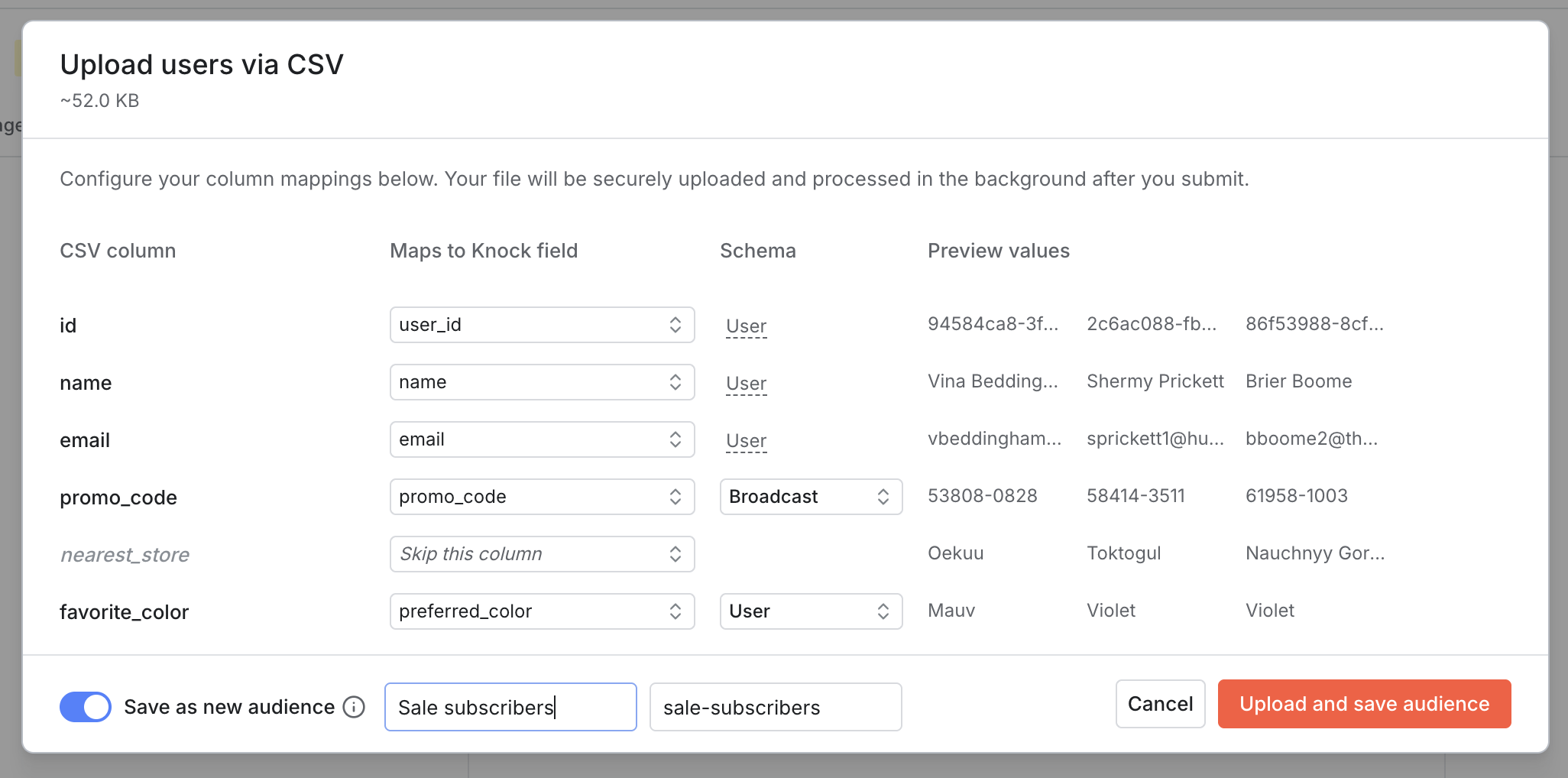
Task: Click the Sale subscribers audience name field
Action: click(510, 707)
